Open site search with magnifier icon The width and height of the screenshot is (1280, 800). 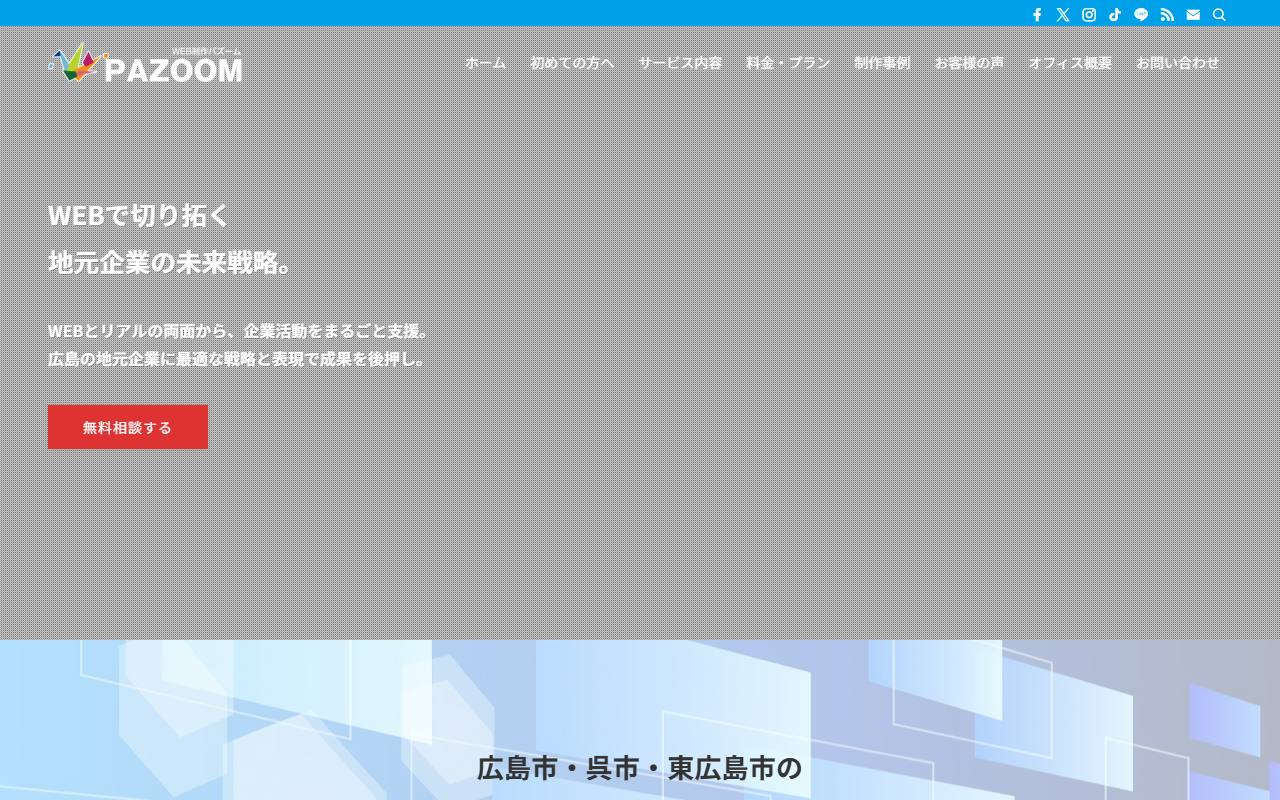point(1219,15)
